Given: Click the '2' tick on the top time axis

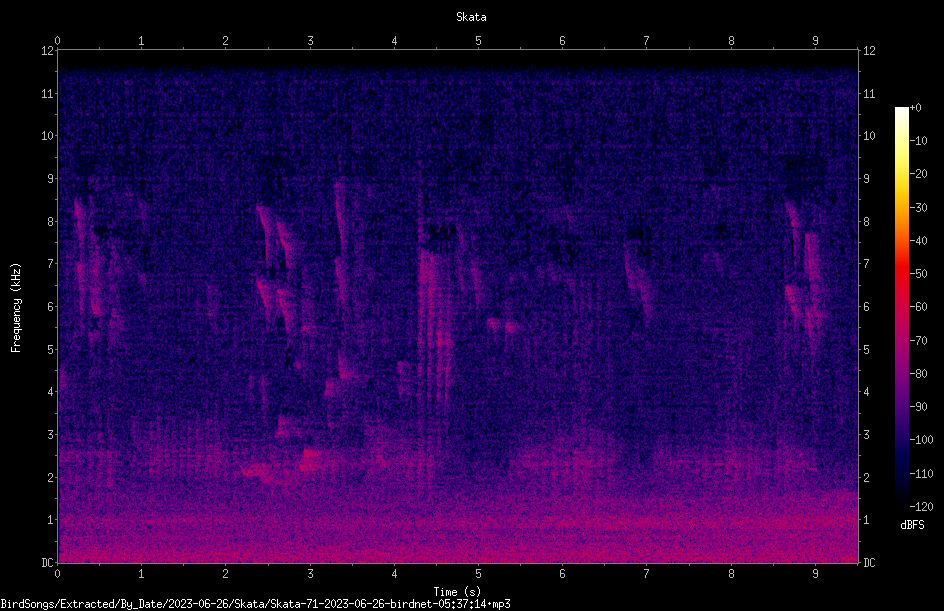Looking at the screenshot, I should click(x=226, y=40).
